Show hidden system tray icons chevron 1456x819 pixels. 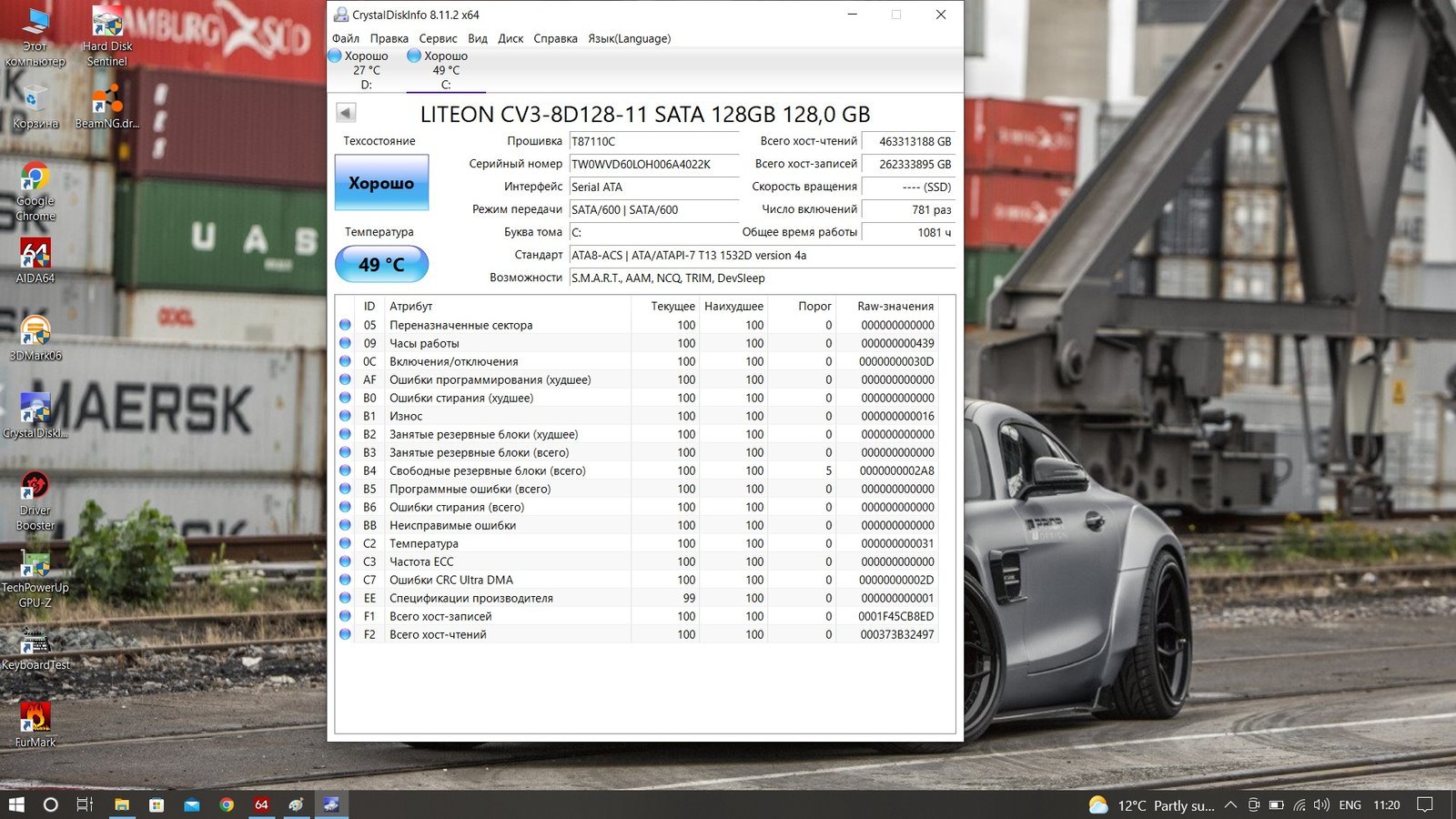click(x=1230, y=805)
